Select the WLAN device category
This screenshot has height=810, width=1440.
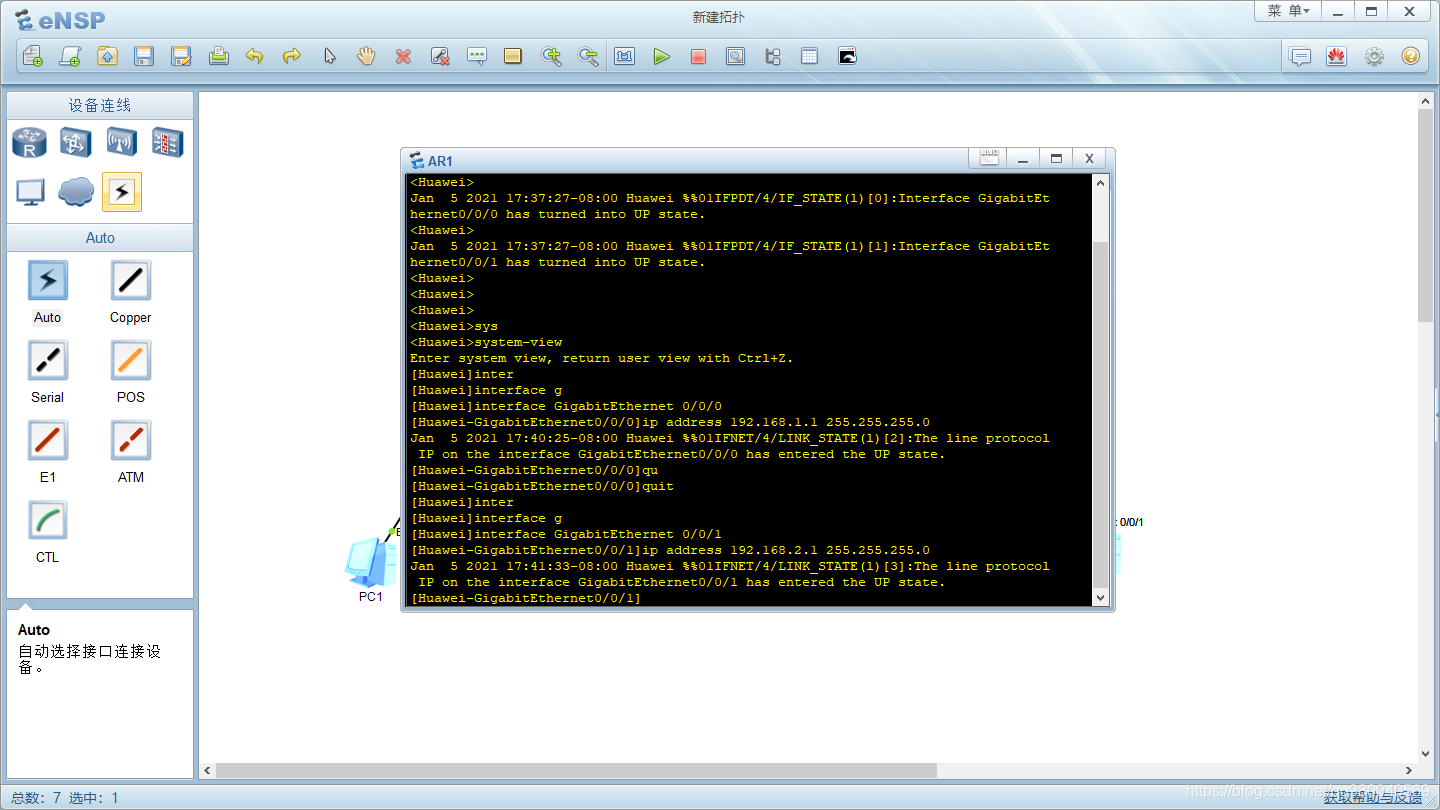(x=121, y=142)
